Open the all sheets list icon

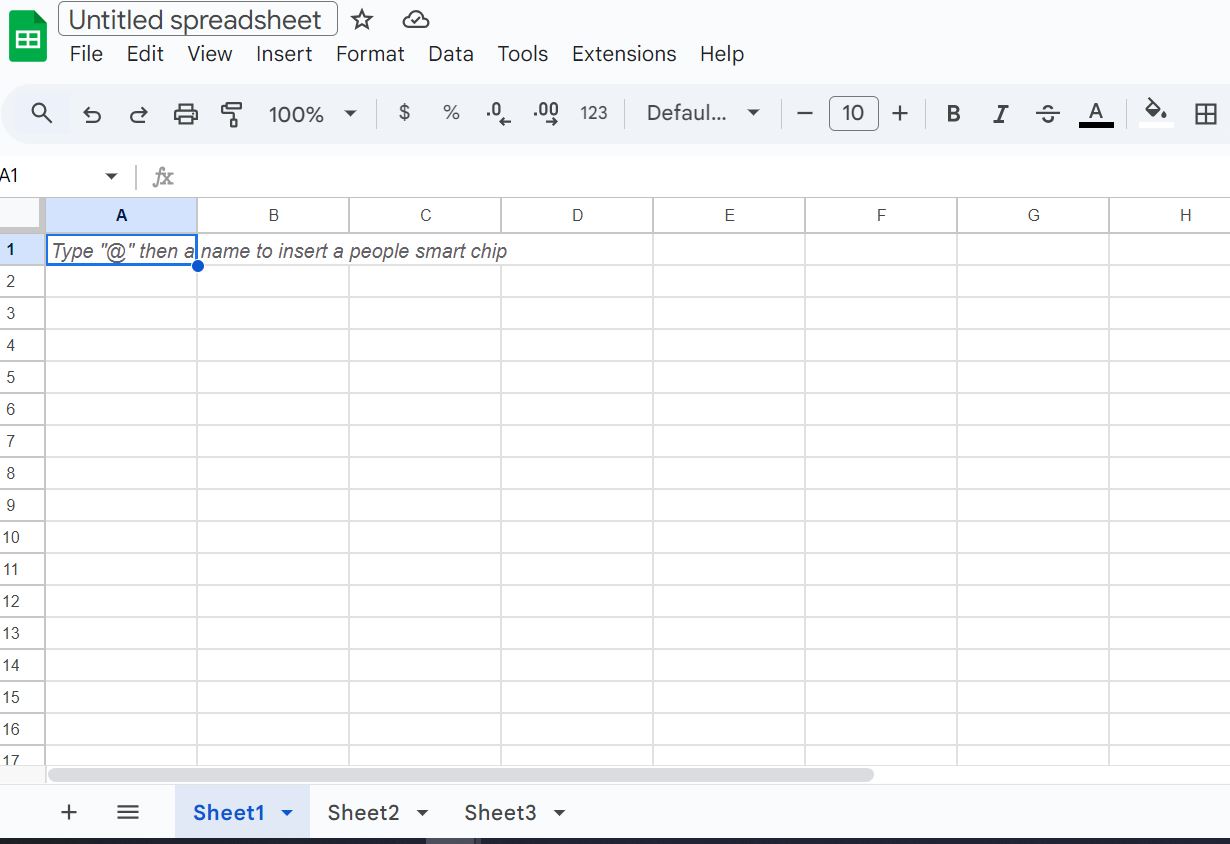click(128, 812)
